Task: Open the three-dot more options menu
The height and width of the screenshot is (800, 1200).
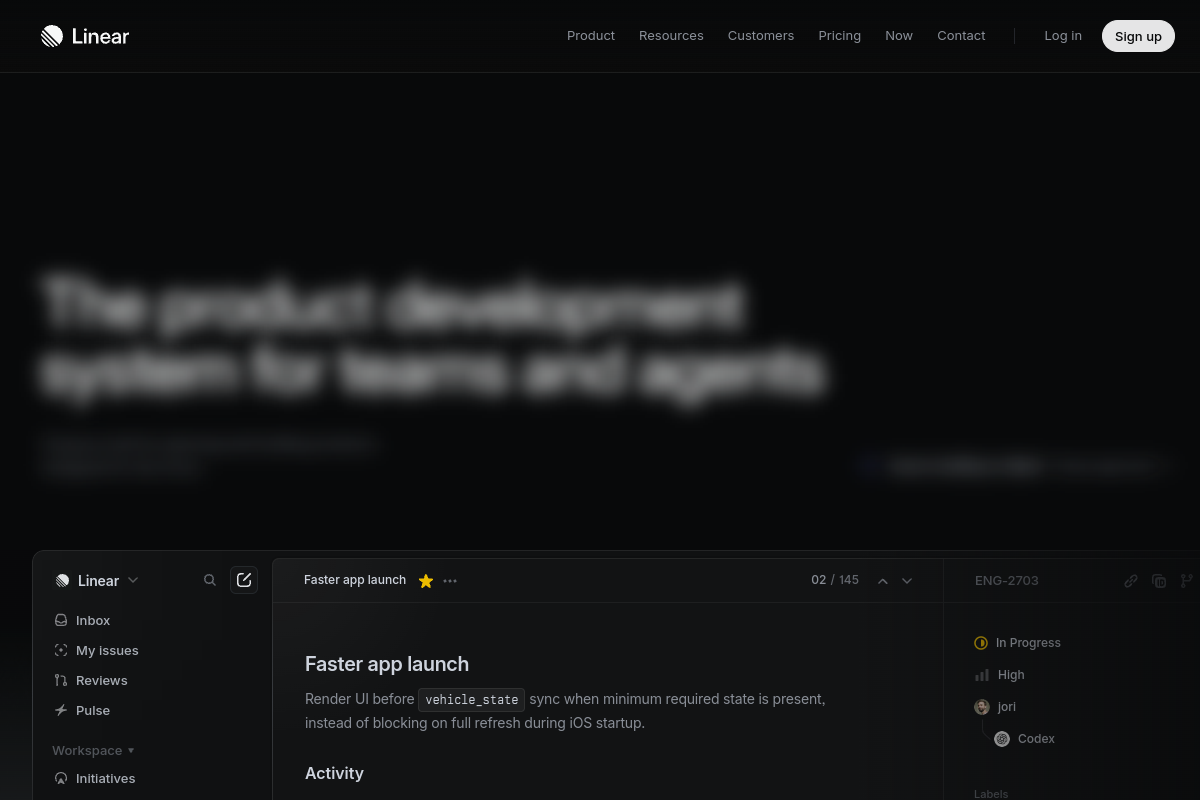Action: [450, 580]
